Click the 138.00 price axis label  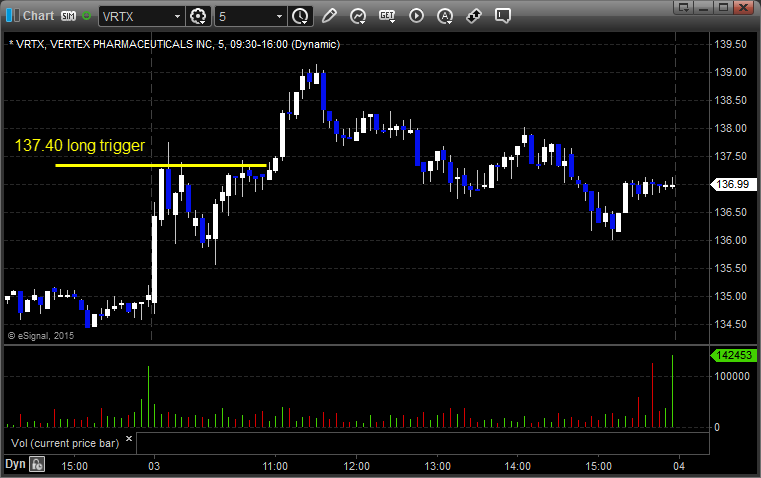click(x=730, y=128)
